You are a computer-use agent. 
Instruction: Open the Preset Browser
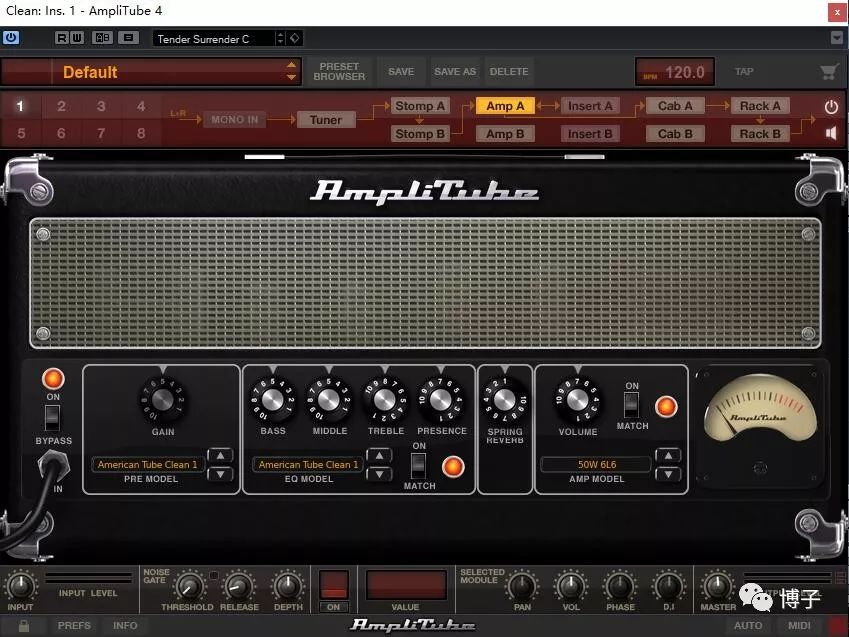coord(339,72)
